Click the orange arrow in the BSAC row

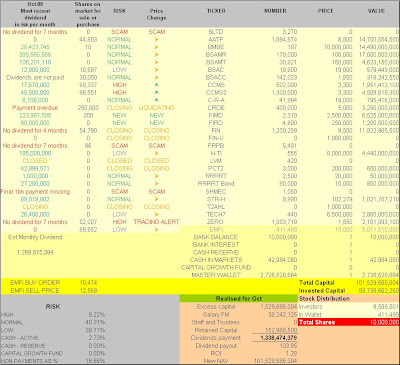click(x=156, y=70)
